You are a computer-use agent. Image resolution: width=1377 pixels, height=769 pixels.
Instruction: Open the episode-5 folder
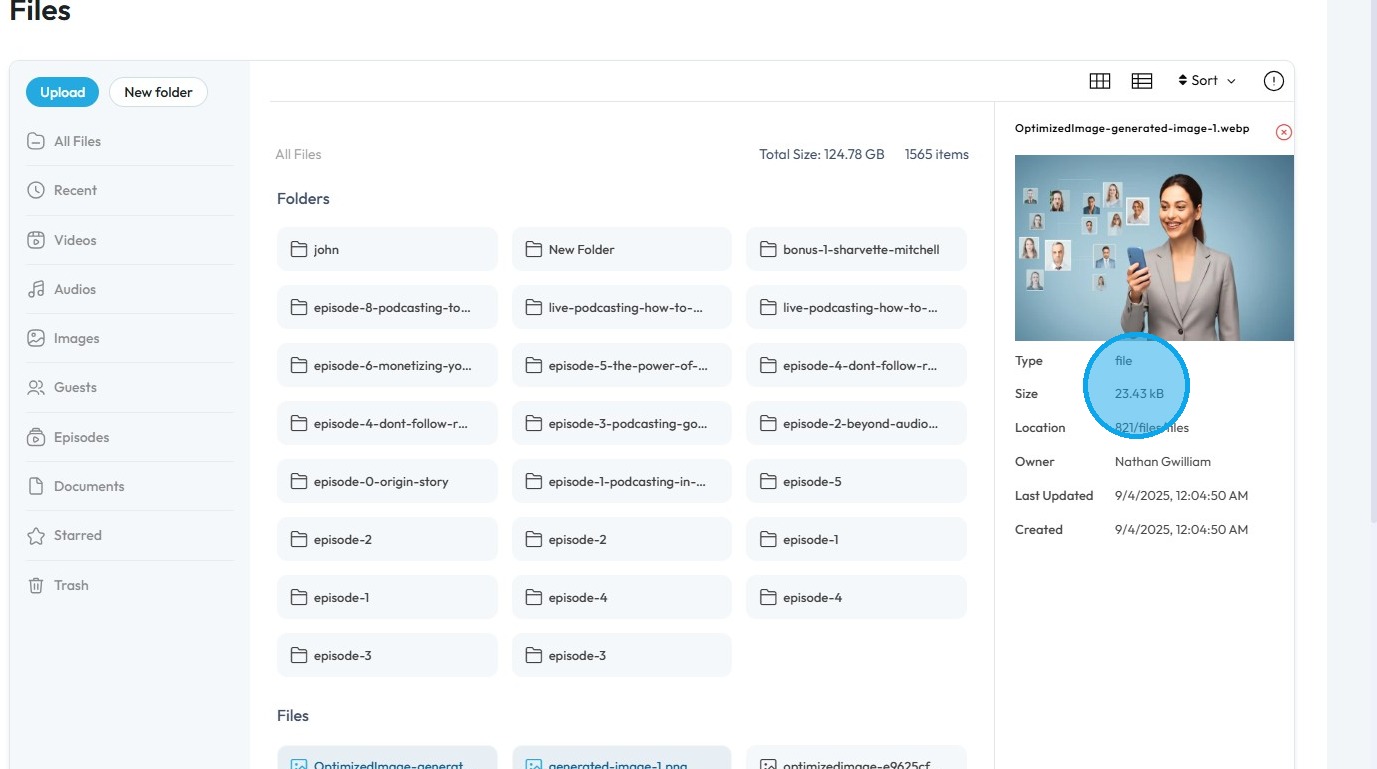pyautogui.click(x=856, y=481)
